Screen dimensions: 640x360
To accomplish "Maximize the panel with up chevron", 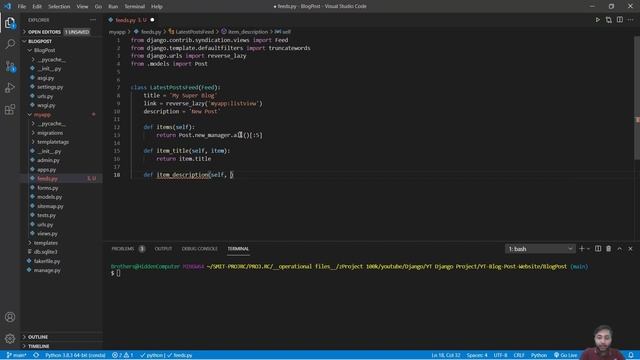I will point(620,249).
